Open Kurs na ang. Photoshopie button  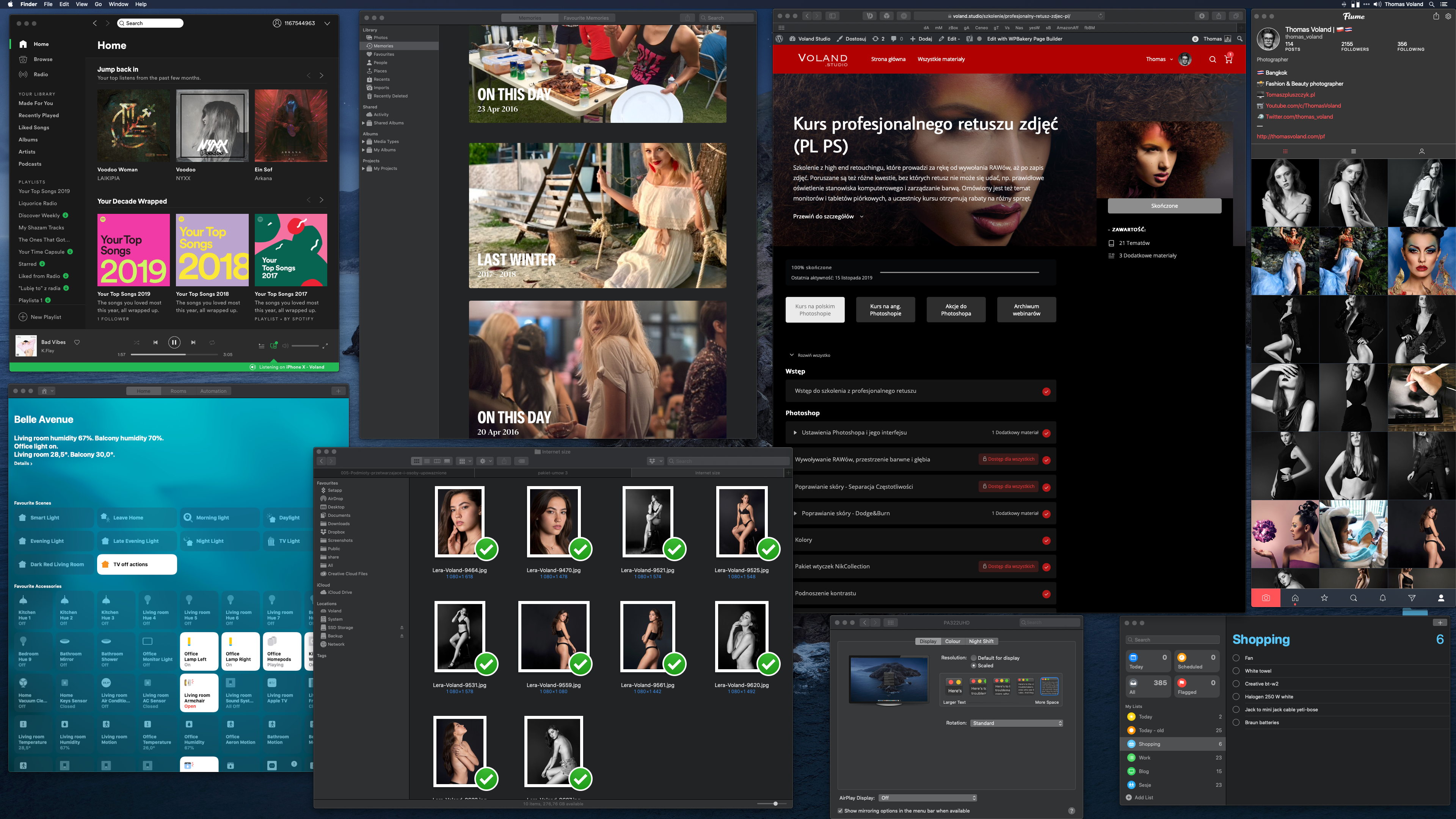tap(885, 310)
